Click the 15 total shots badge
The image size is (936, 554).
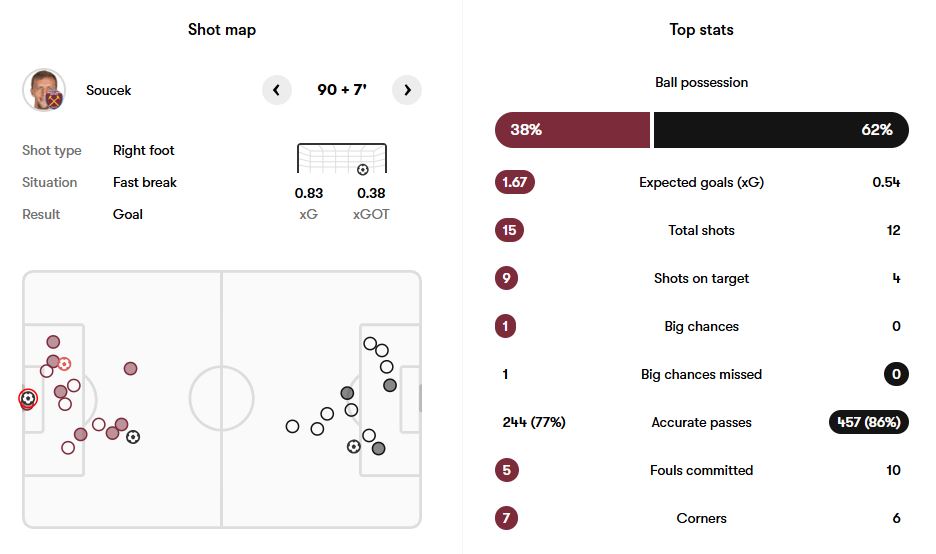point(509,230)
